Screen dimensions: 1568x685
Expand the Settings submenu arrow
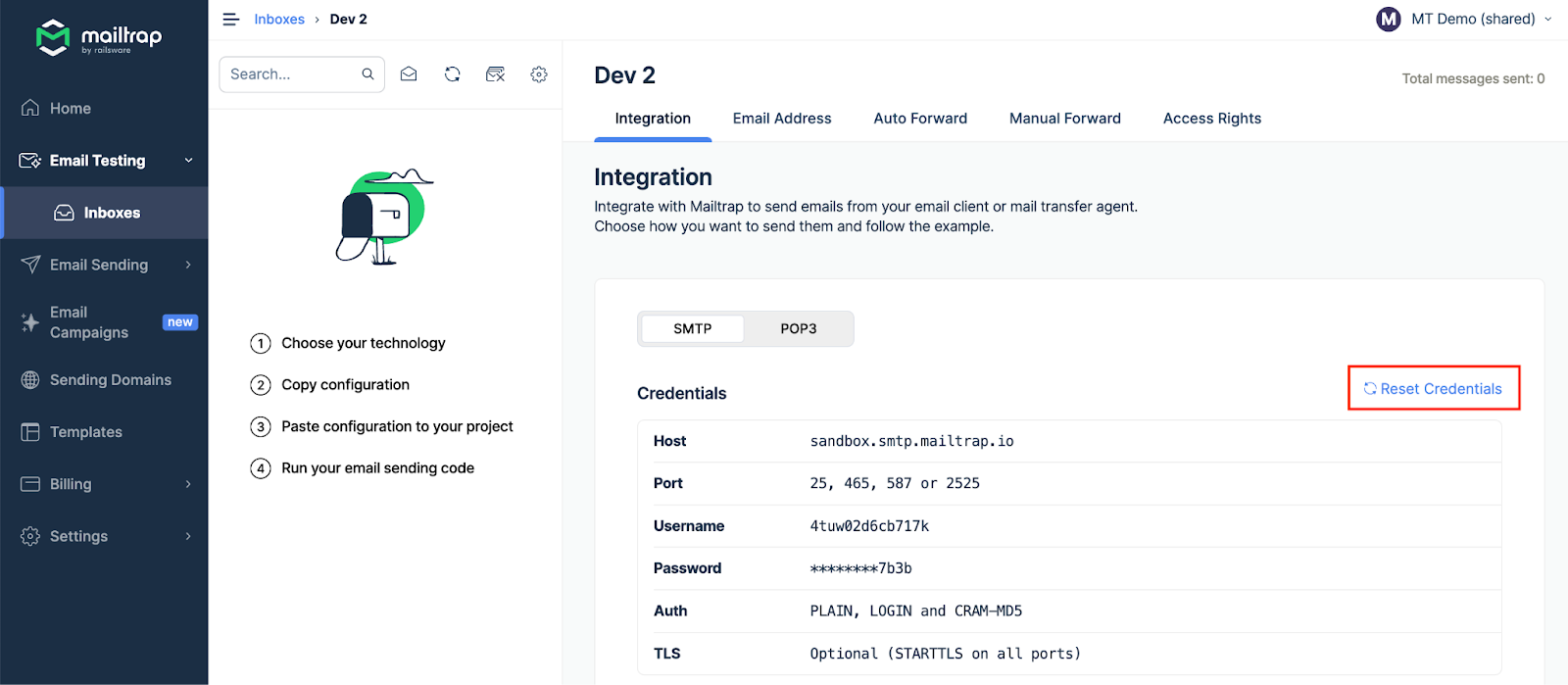click(x=189, y=536)
